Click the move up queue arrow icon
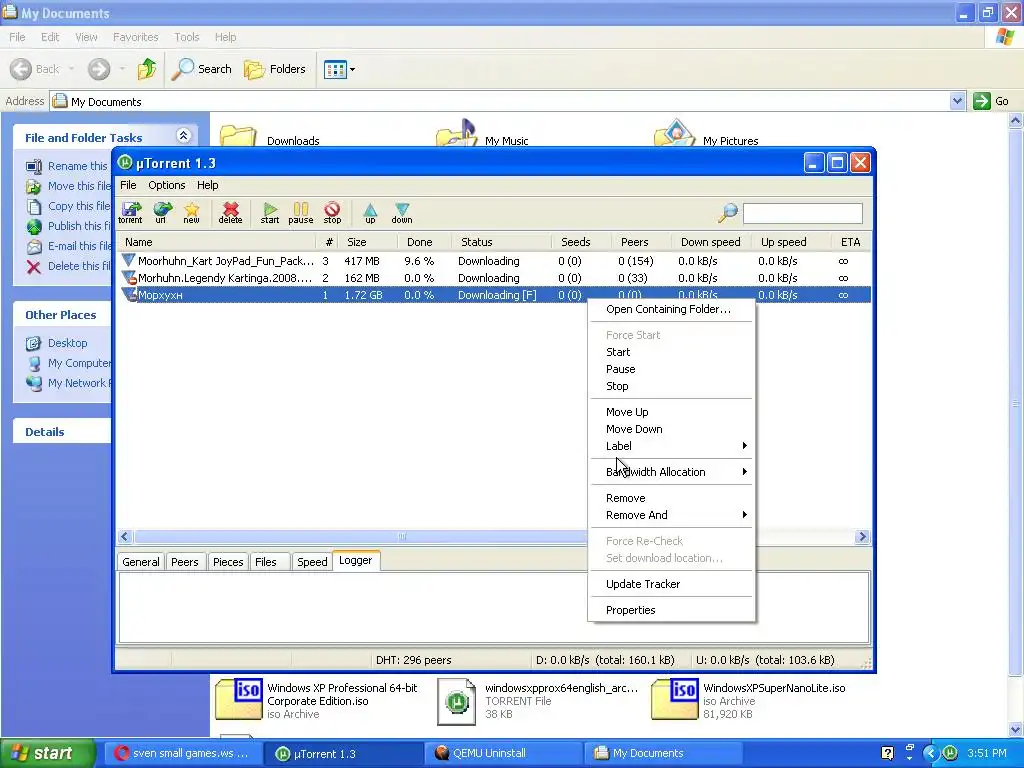1024x768 pixels. 370,213
